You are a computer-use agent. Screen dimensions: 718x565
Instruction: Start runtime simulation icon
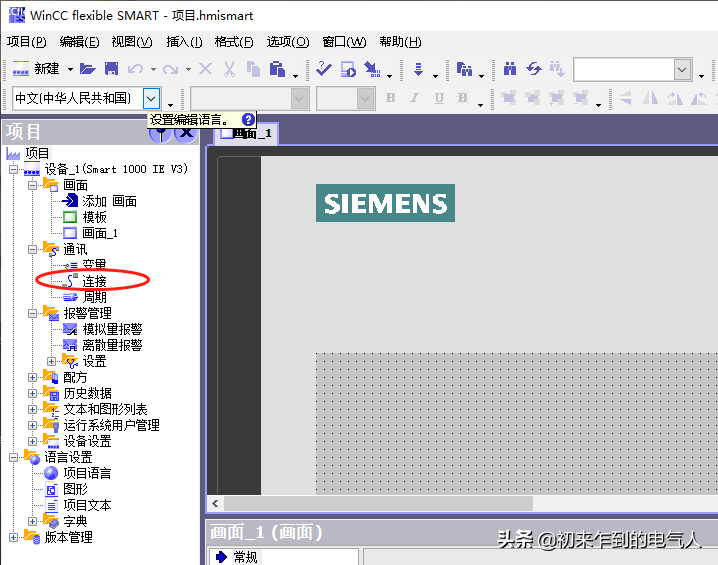[x=348, y=69]
